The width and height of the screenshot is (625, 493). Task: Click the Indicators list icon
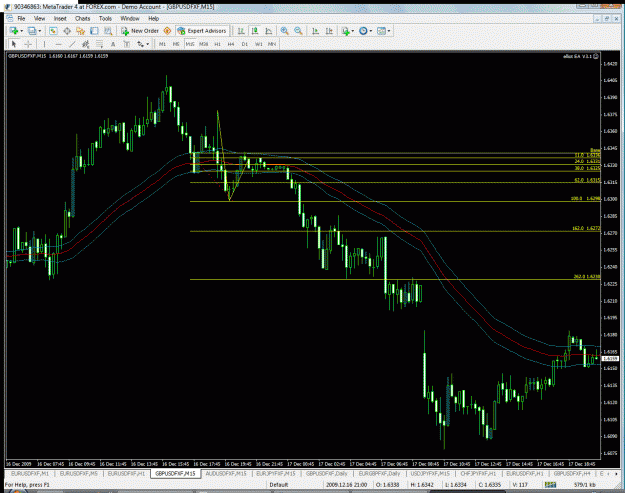point(345,31)
